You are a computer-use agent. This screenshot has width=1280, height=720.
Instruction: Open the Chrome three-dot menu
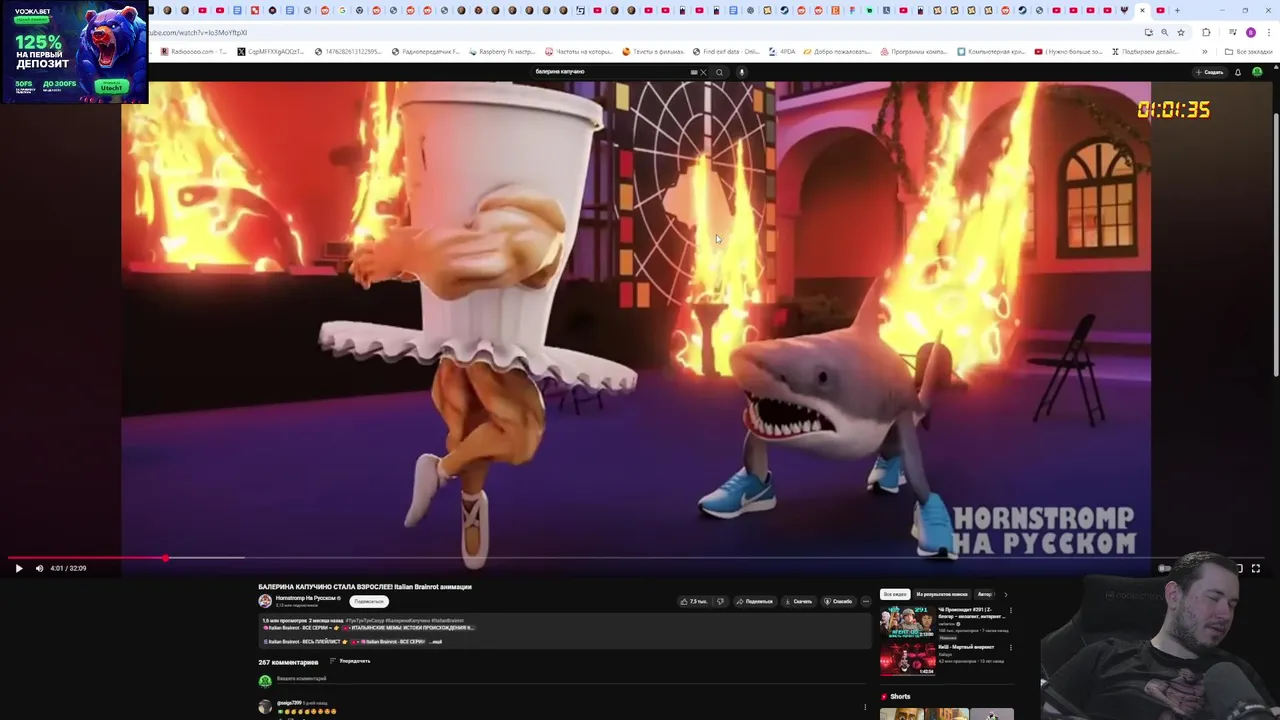click(x=1267, y=32)
